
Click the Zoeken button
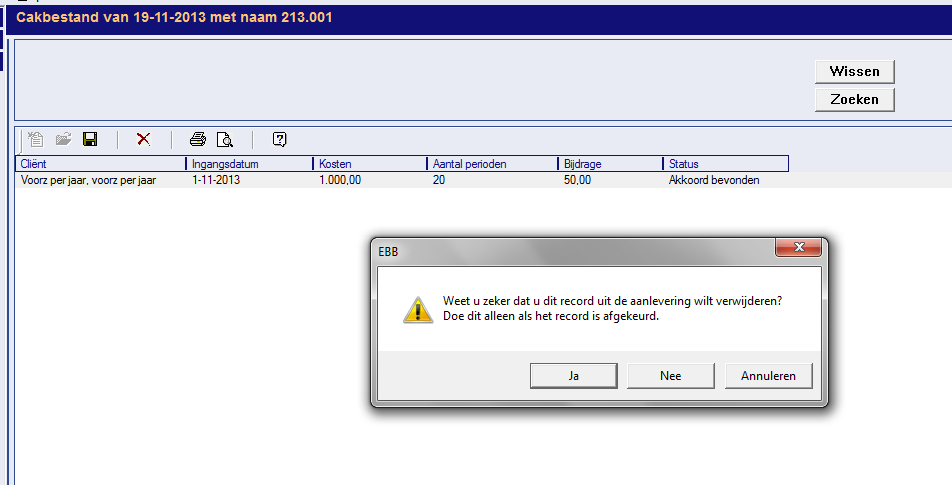[x=854, y=99]
